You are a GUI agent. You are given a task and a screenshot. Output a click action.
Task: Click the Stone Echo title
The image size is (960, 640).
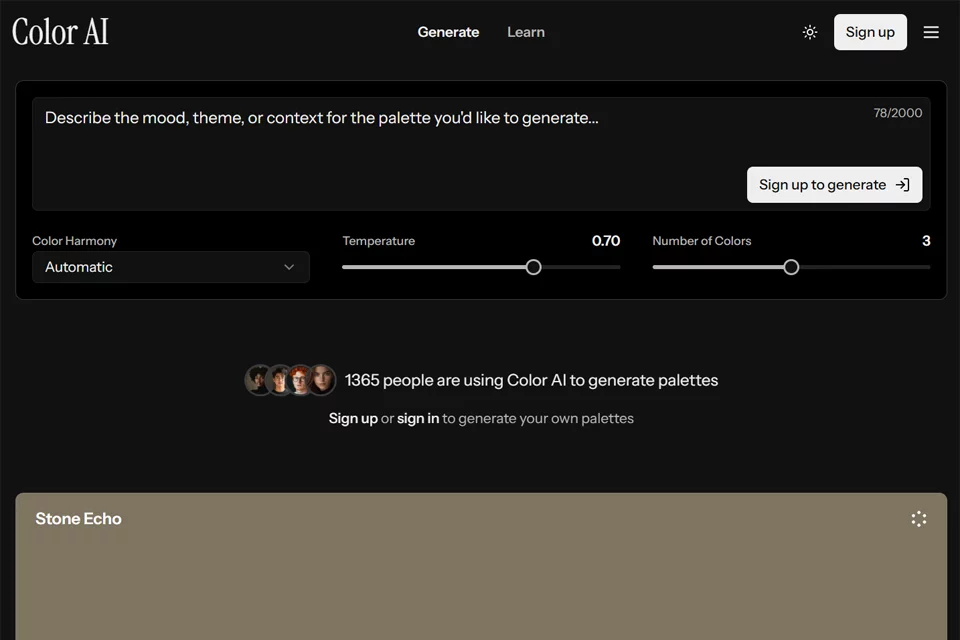click(78, 519)
